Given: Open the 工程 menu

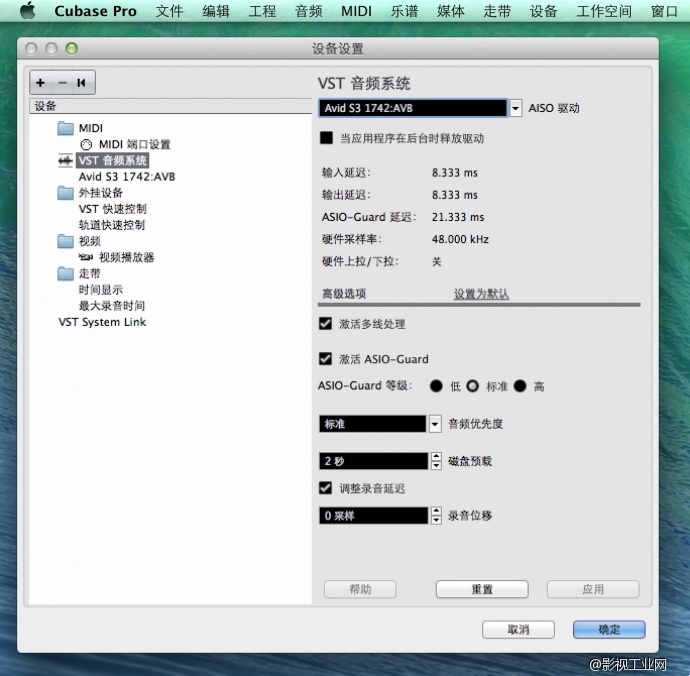Looking at the screenshot, I should [x=263, y=11].
